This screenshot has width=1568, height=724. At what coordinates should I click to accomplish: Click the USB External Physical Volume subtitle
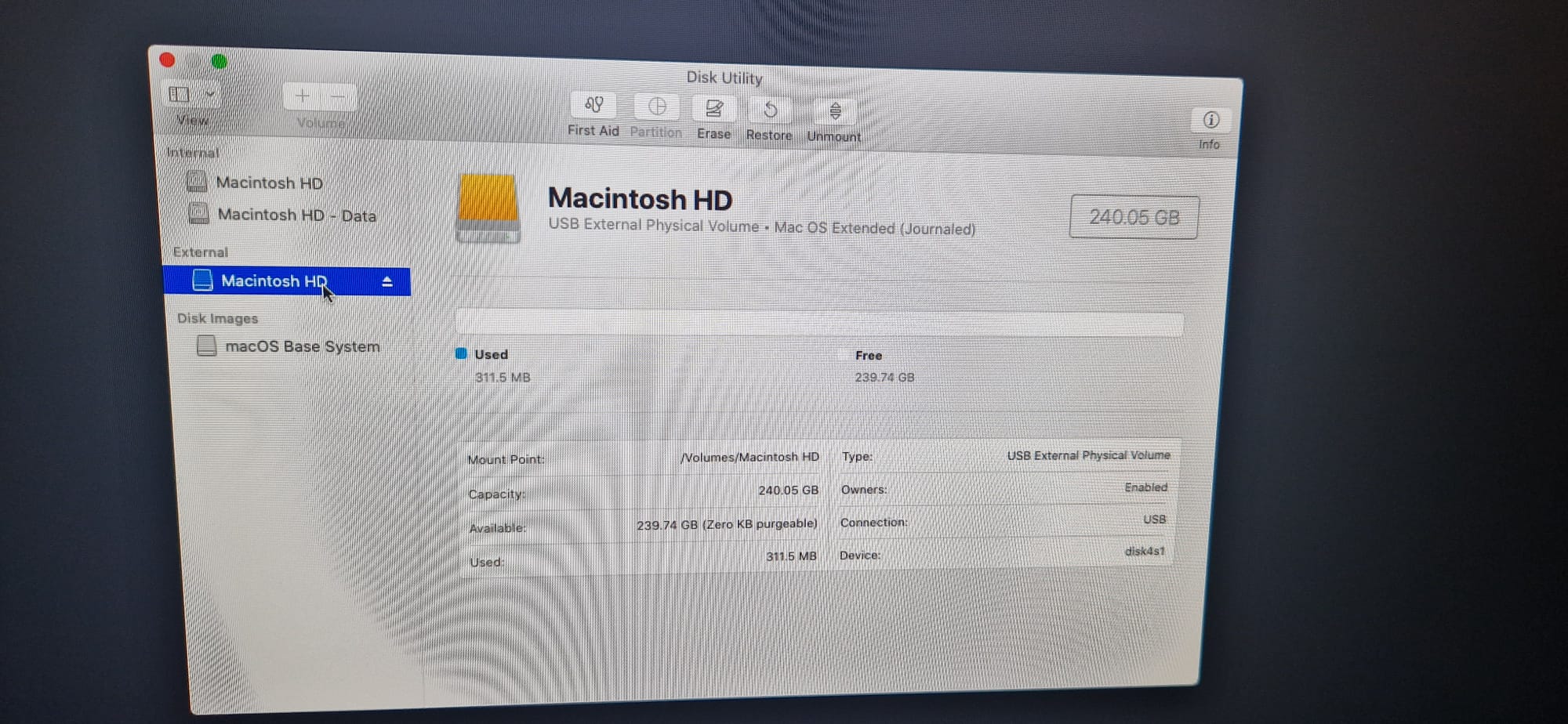coord(762,226)
